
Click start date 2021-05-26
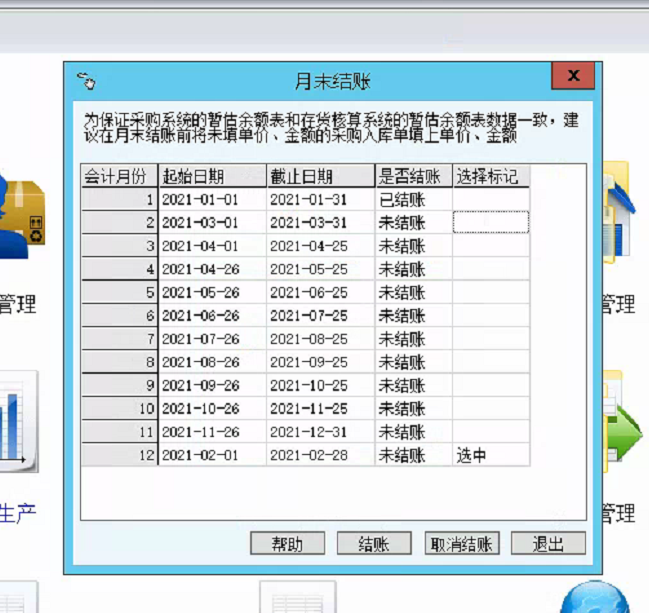click(x=212, y=293)
